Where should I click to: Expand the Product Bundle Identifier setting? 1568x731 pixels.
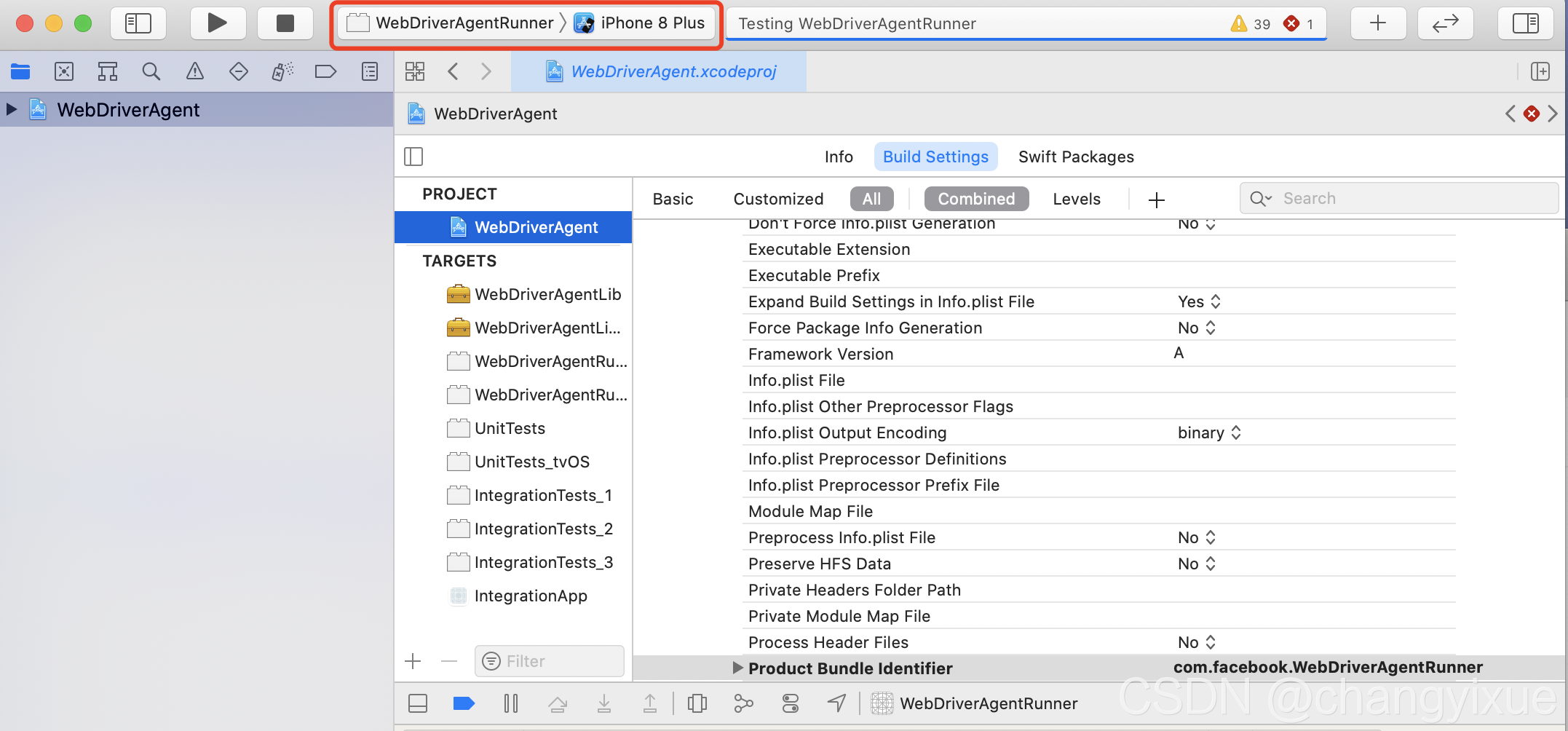point(737,668)
